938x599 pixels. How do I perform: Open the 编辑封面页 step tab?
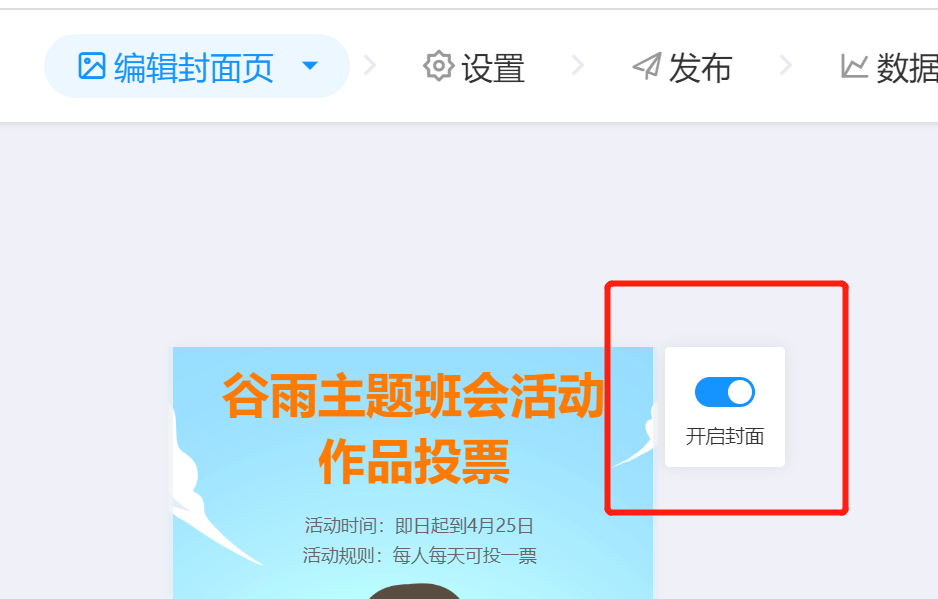click(x=196, y=66)
